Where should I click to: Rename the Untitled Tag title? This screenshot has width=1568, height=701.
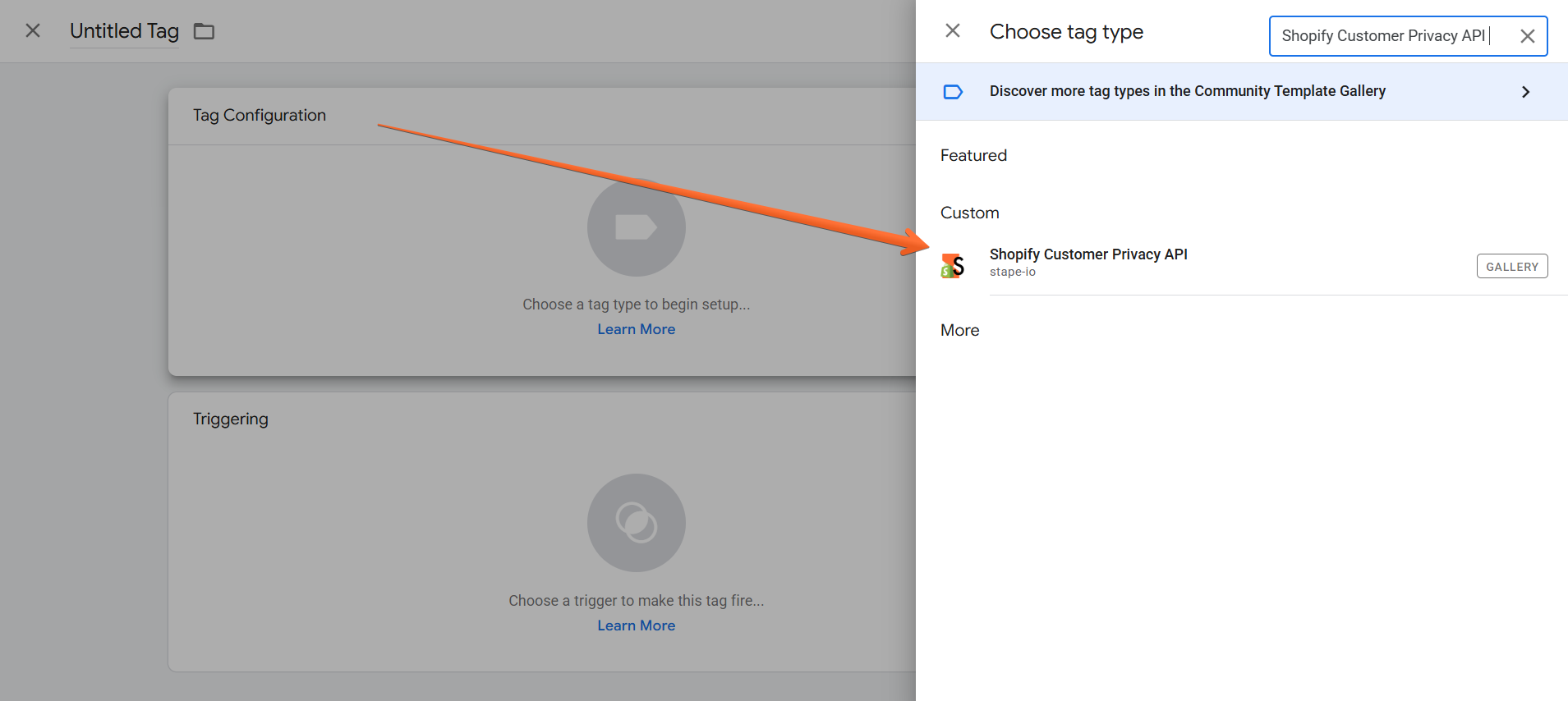(x=124, y=31)
